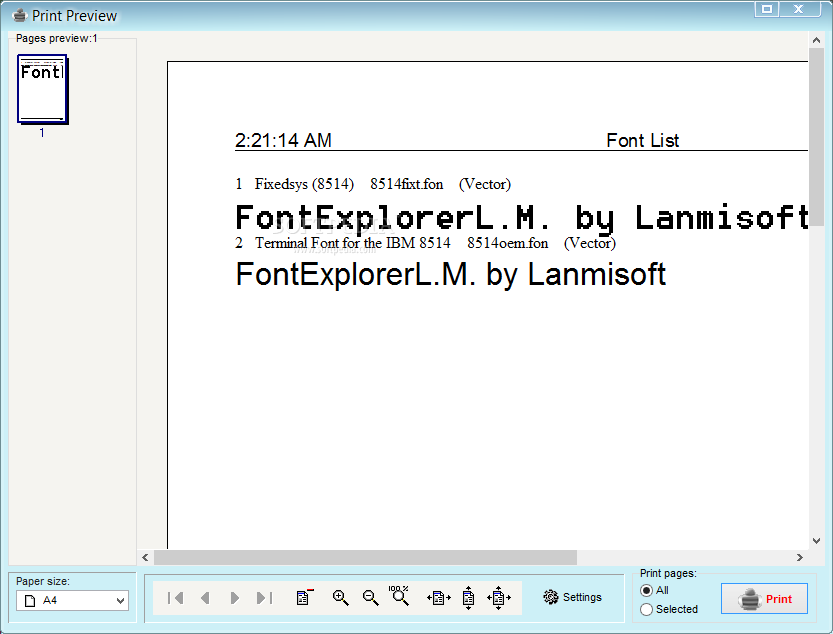Click the scroll left arrow
Image resolution: width=833 pixels, height=634 pixels.
coord(145,557)
